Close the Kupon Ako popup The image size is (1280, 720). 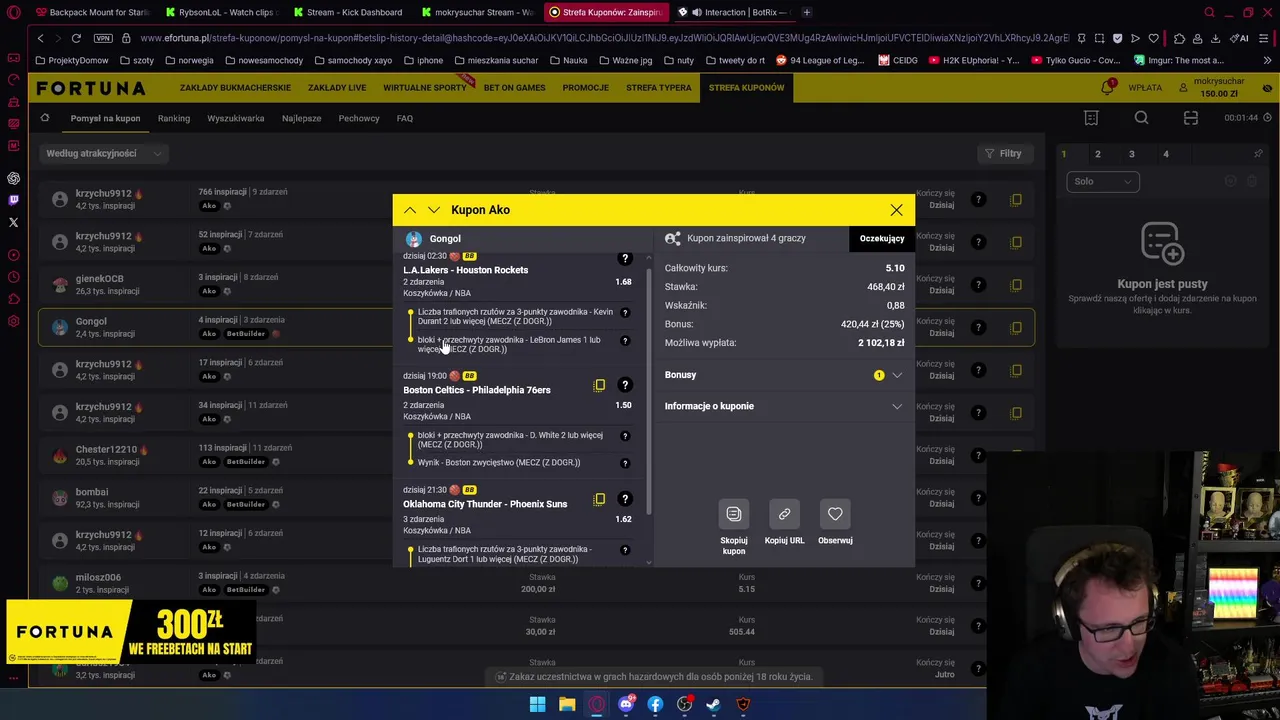tap(896, 210)
